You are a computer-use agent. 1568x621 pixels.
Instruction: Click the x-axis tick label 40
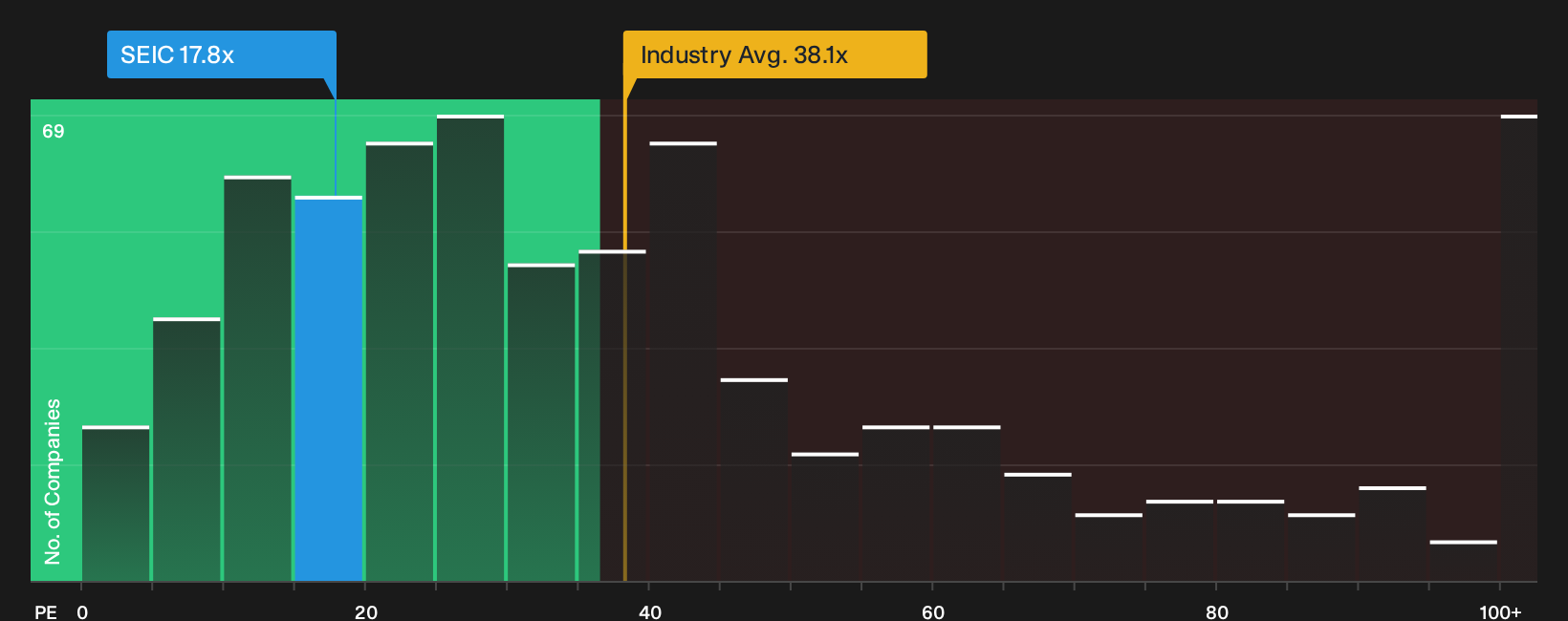[650, 612]
